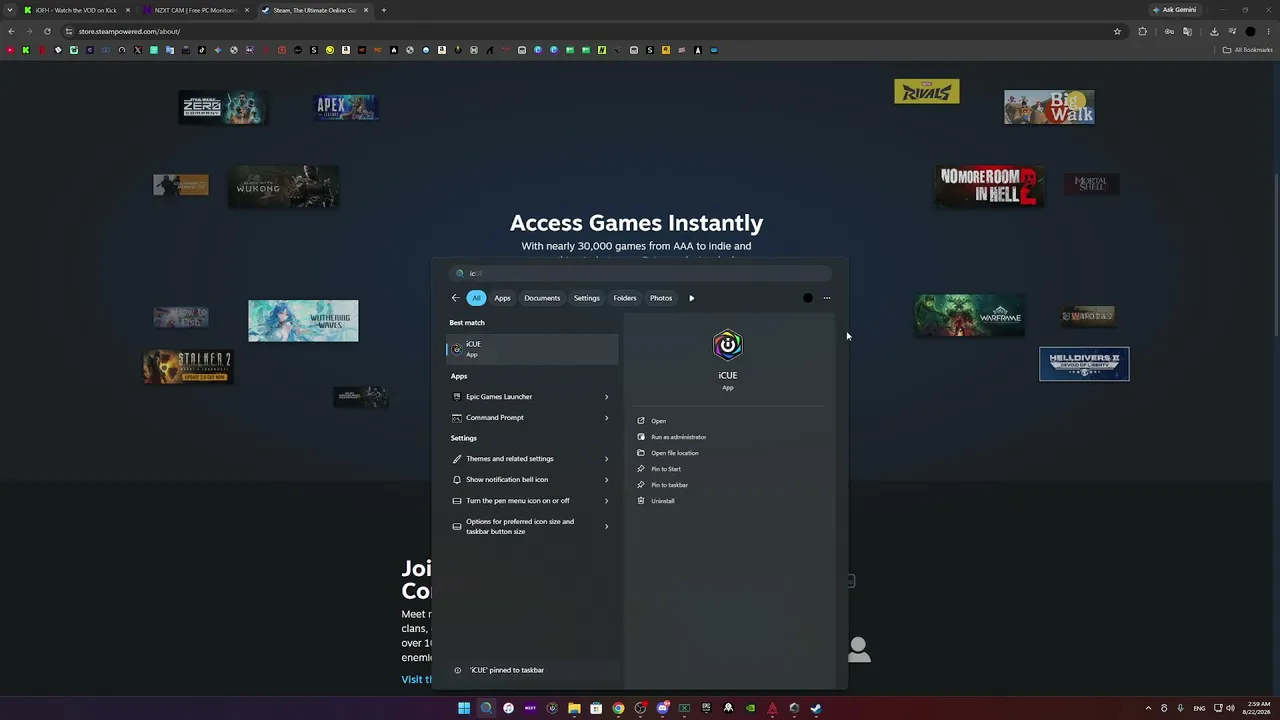Switch to the NZXT CAM browser tab

point(195,10)
